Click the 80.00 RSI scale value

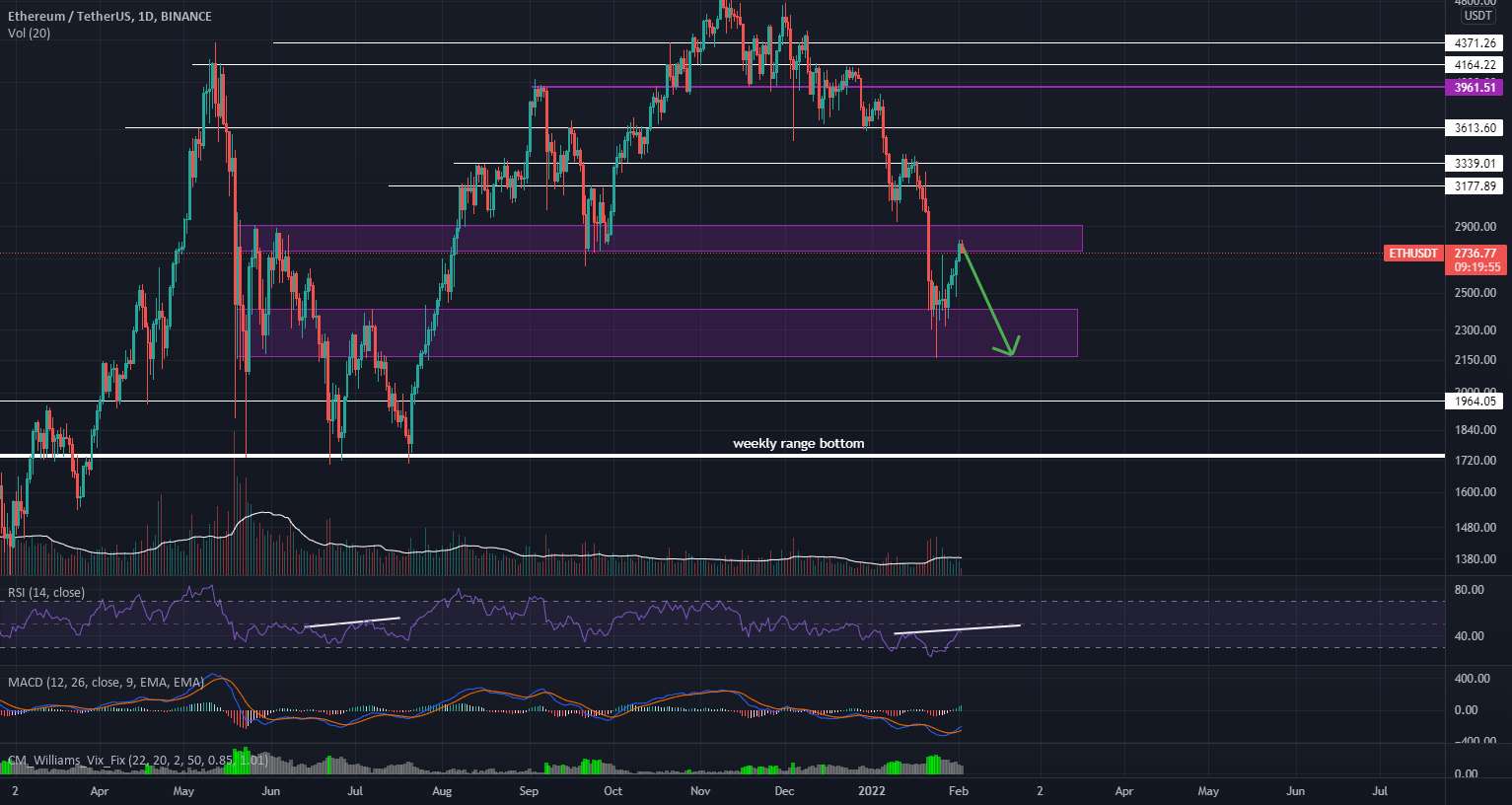(x=1469, y=591)
